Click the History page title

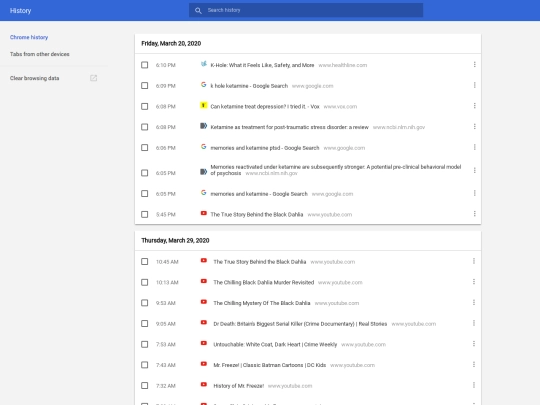point(20,11)
